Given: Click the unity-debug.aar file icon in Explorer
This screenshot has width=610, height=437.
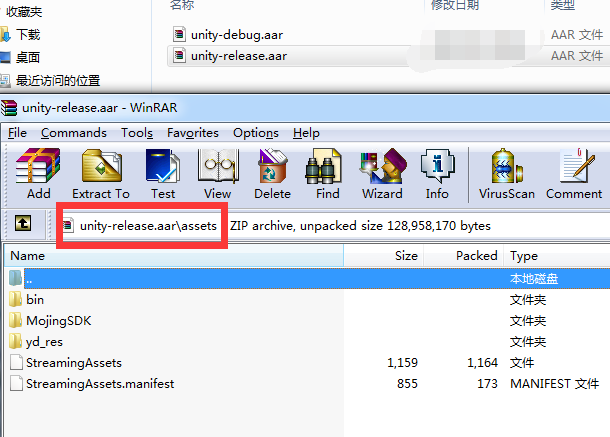Looking at the screenshot, I should [179, 34].
